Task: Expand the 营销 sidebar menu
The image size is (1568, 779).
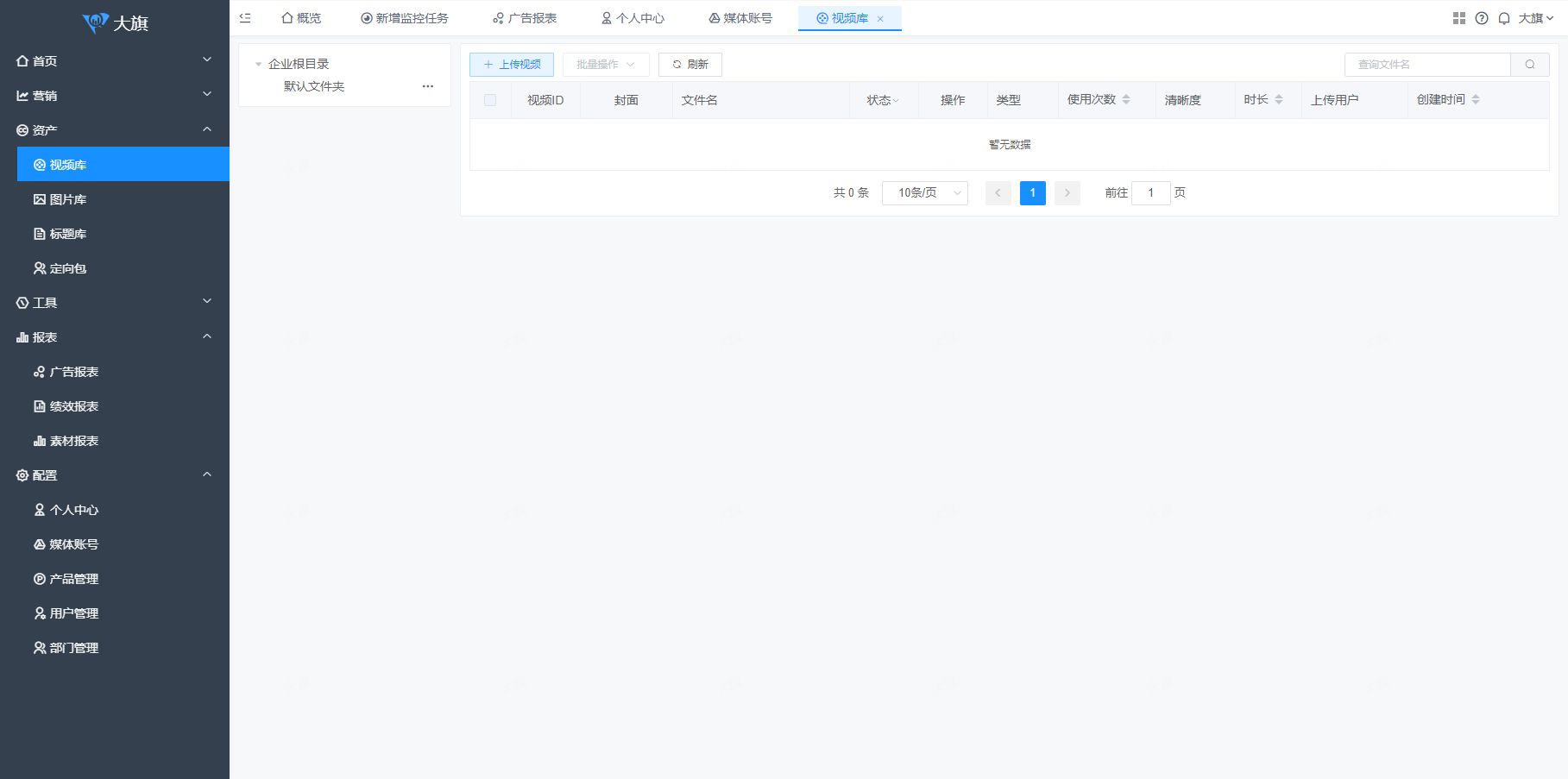Action: click(x=114, y=95)
